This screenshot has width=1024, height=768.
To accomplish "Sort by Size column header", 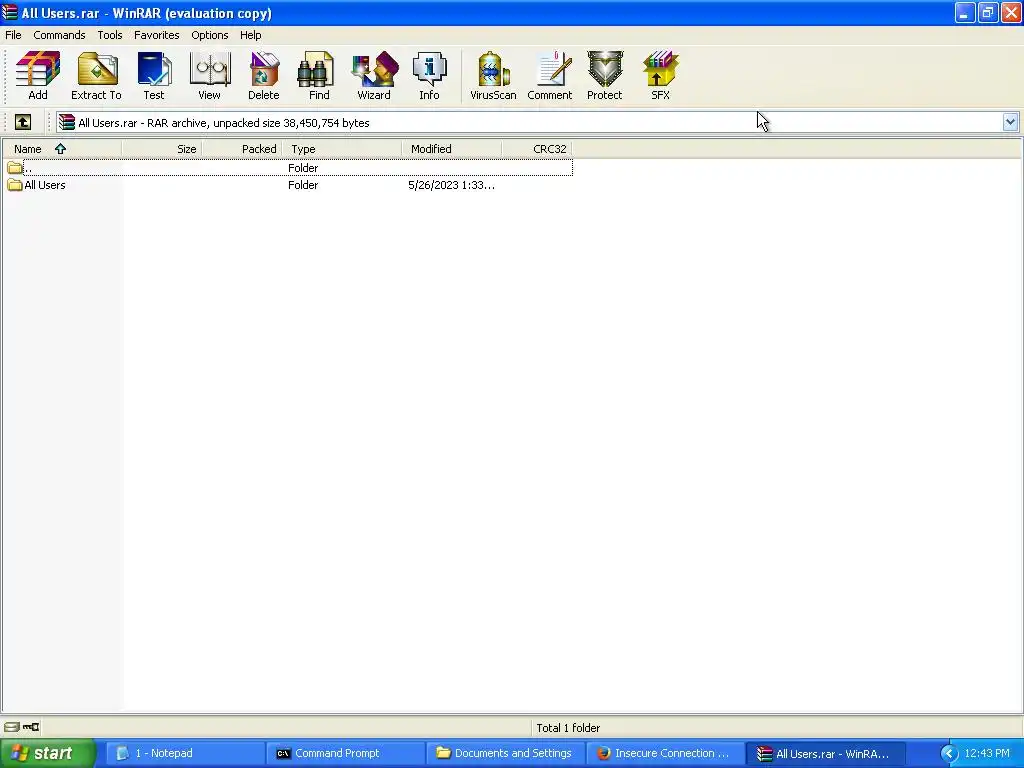I will click(x=162, y=149).
